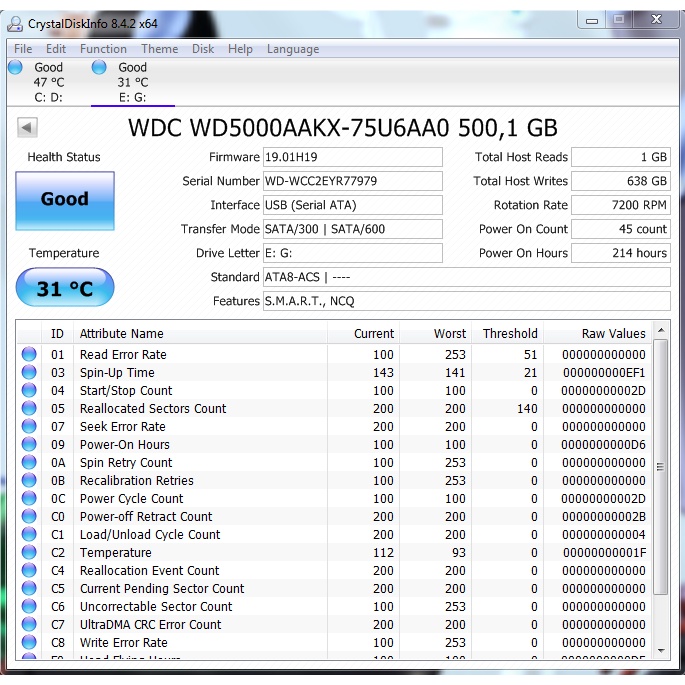Click status orb of Write Error Rate row
This screenshot has height=685, width=685.
29,642
